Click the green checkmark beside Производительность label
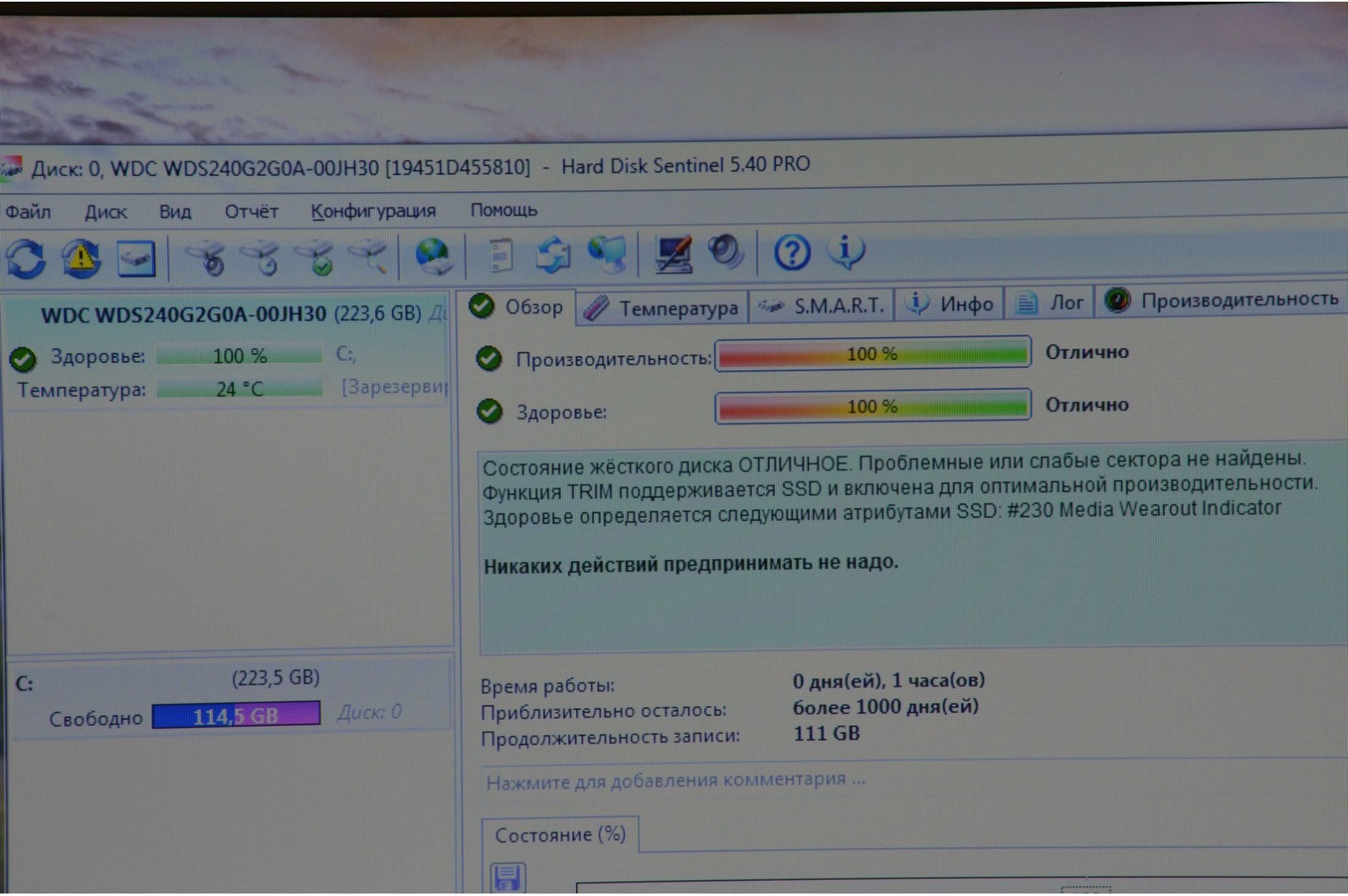Viewport: 1348px width, 896px height. click(x=489, y=358)
